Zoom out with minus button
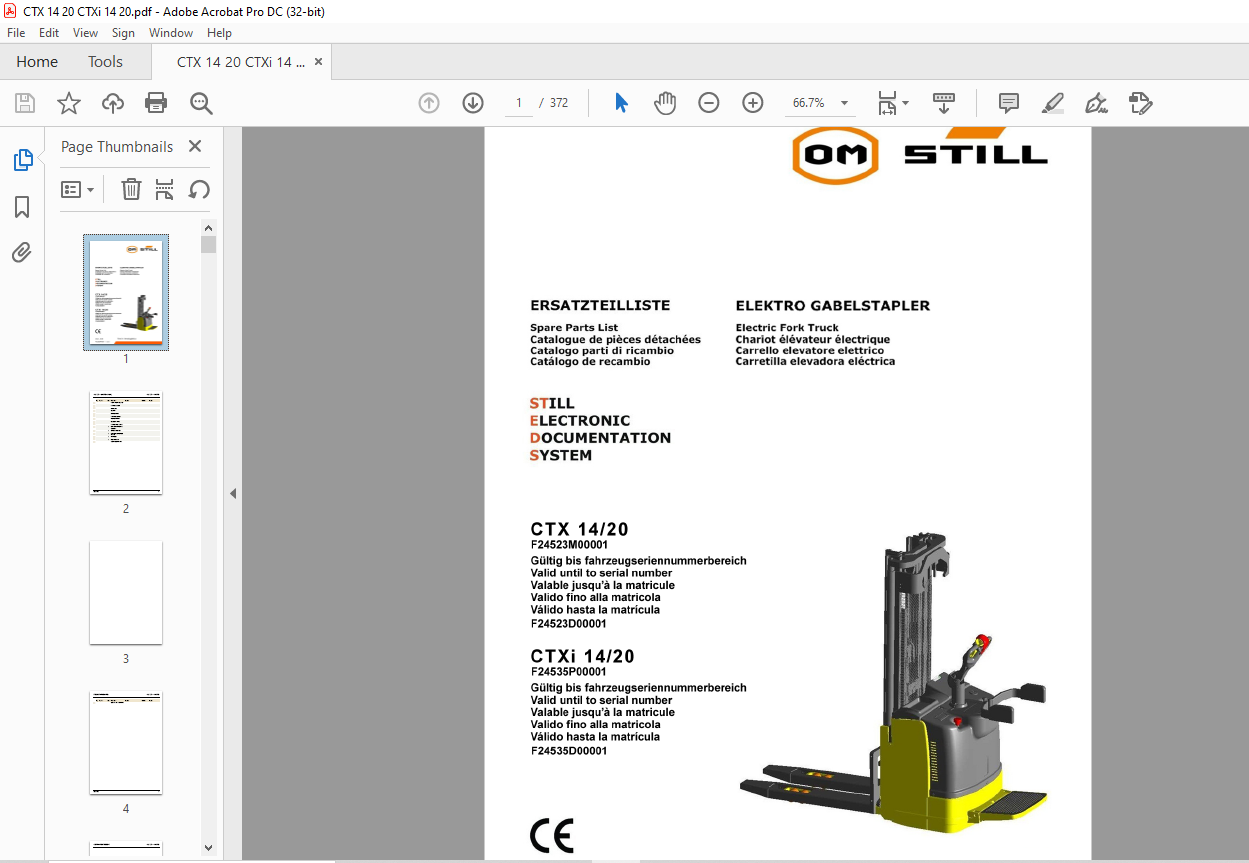The image size is (1249, 863). click(x=709, y=103)
